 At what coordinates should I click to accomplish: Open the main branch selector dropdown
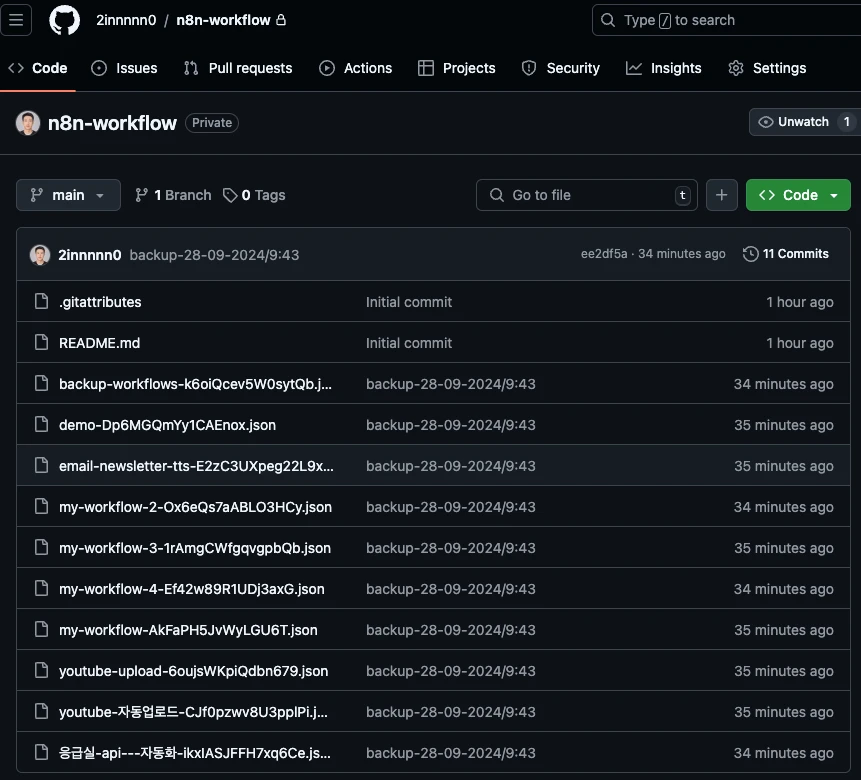click(x=68, y=195)
